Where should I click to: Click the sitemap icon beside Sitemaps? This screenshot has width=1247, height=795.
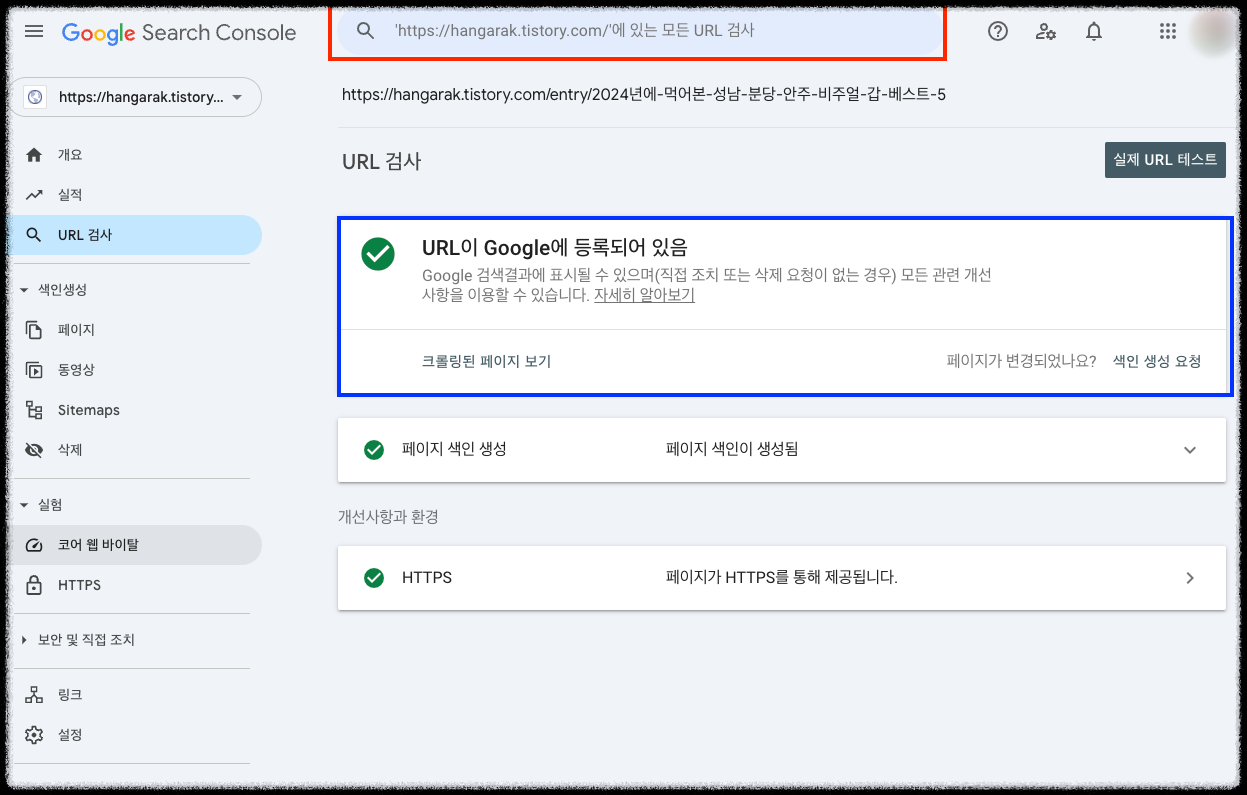tap(34, 410)
